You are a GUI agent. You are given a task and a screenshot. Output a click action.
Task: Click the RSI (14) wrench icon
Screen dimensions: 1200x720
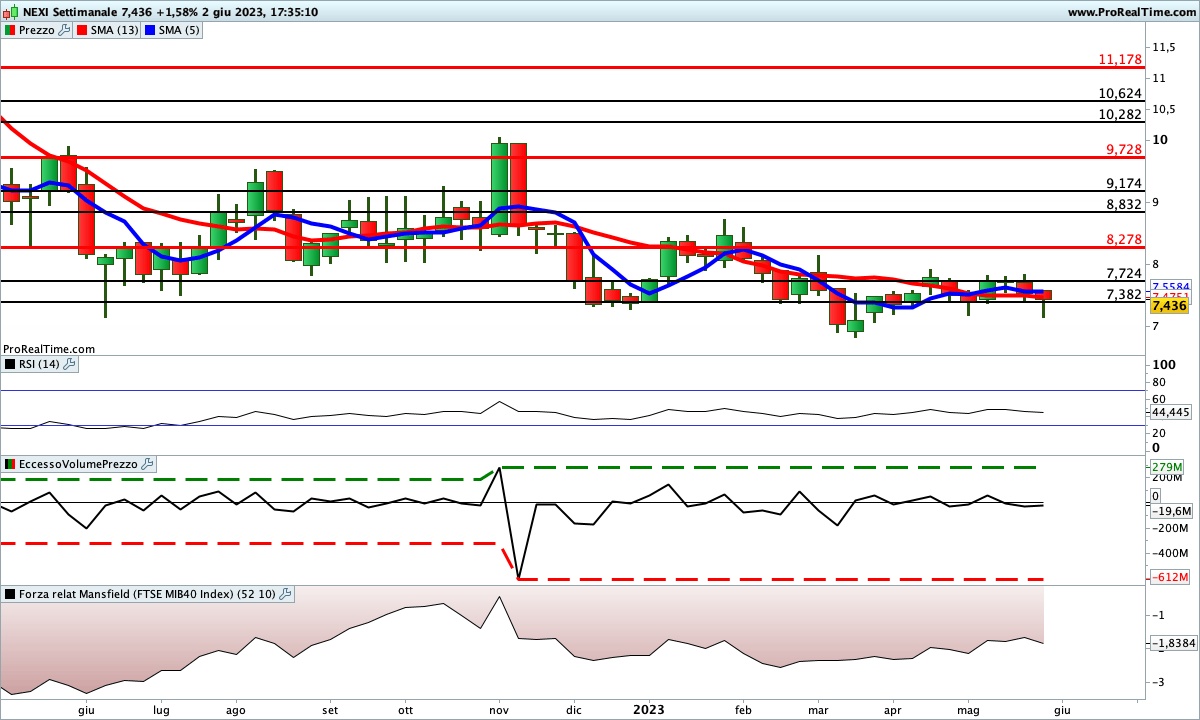point(69,364)
